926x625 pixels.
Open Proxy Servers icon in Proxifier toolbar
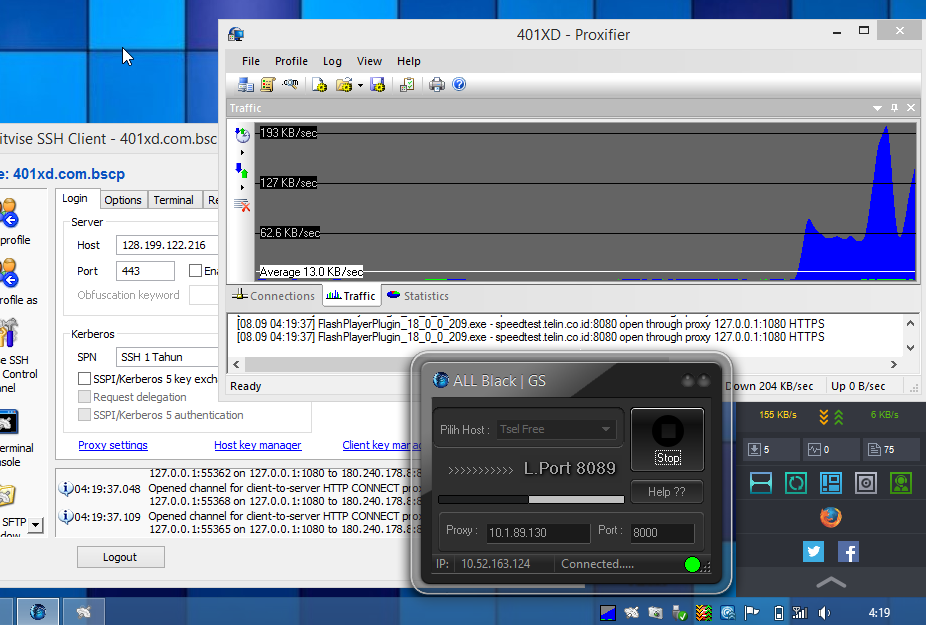(x=246, y=84)
